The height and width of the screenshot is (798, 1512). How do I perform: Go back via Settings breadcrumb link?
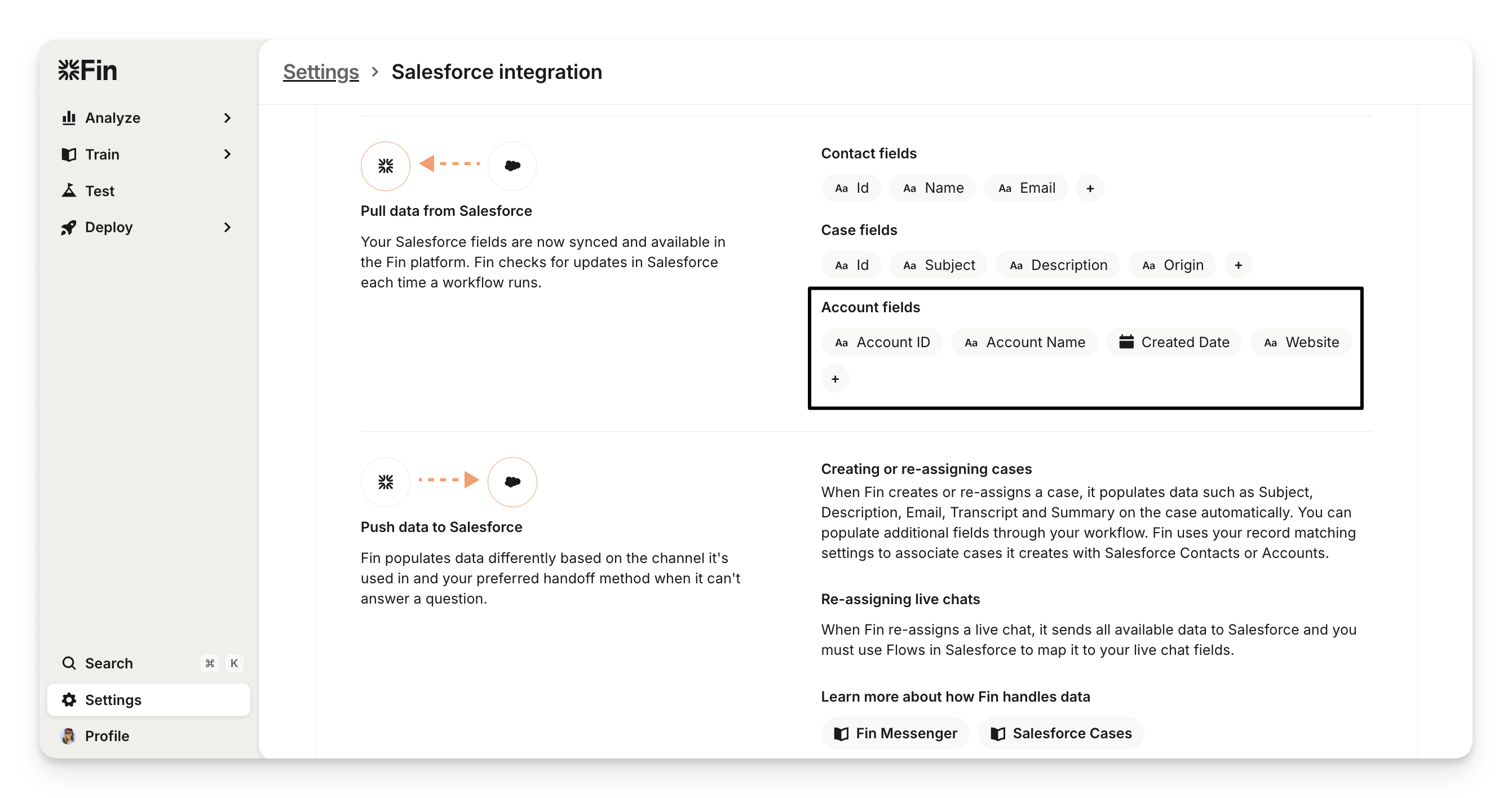pos(320,72)
